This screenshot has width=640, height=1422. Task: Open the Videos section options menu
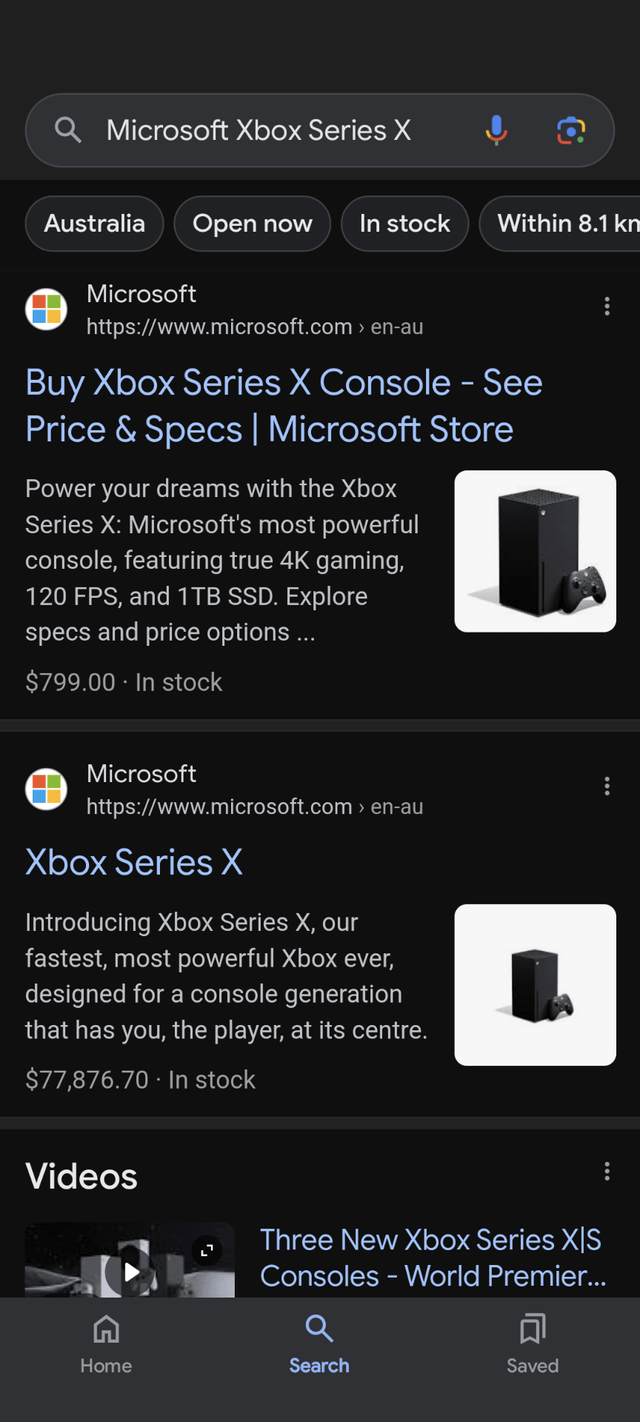[607, 1172]
